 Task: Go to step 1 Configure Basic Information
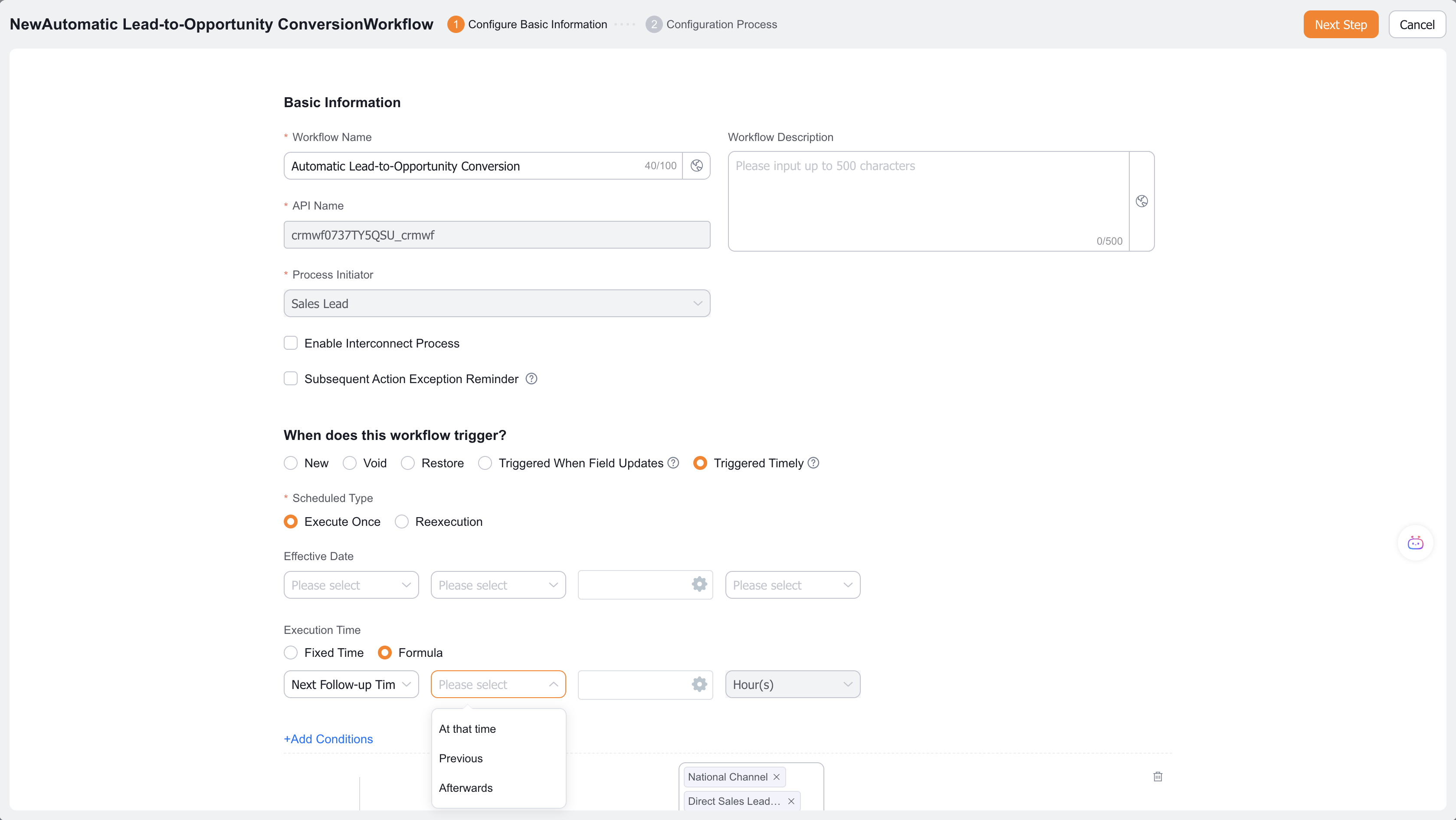[528, 24]
